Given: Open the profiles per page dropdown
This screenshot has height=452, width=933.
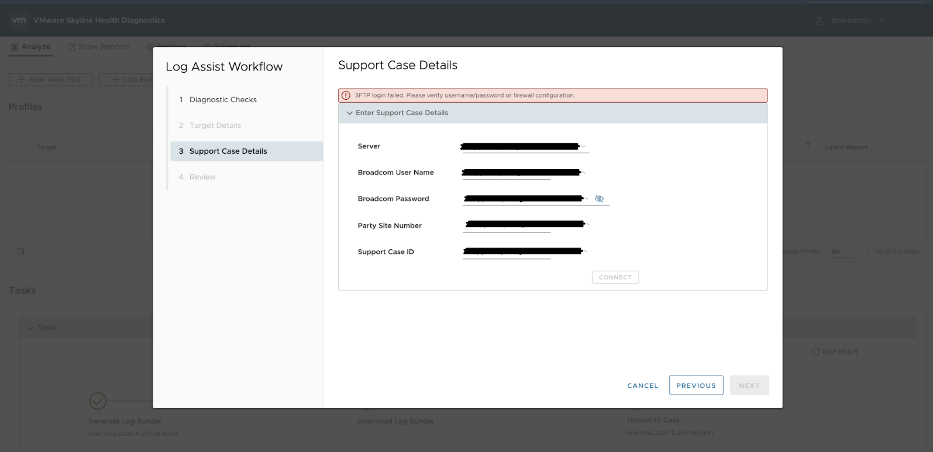Looking at the screenshot, I should click(x=841, y=252).
